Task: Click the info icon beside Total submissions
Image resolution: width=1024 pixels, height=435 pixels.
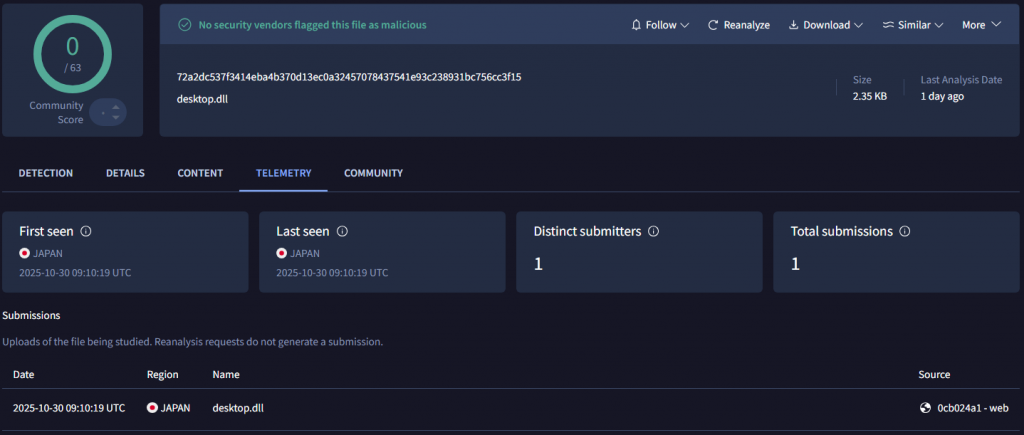Action: pyautogui.click(x=905, y=231)
